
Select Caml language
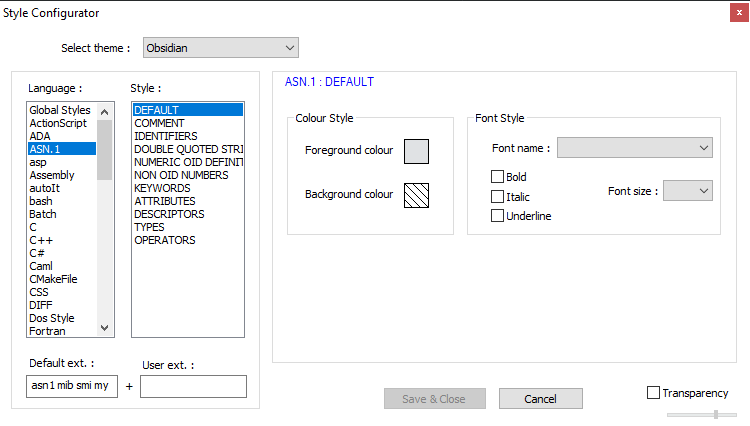coord(62,266)
